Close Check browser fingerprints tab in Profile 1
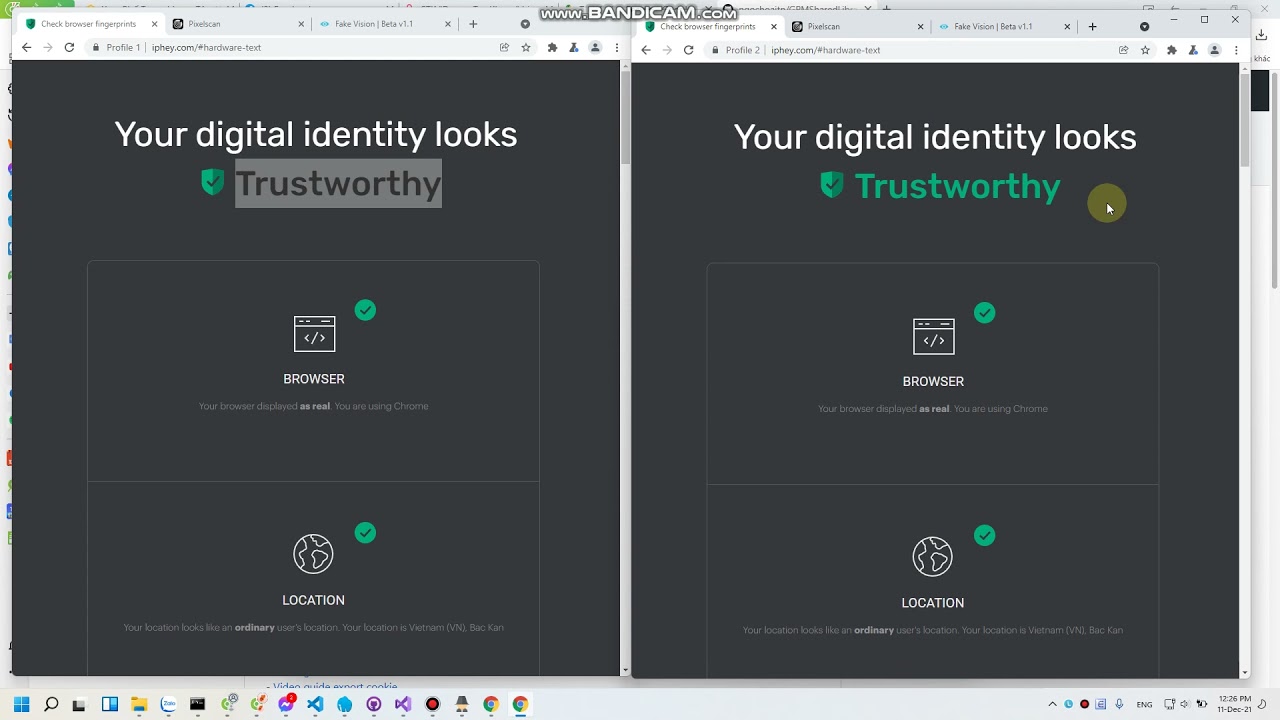 tap(154, 24)
